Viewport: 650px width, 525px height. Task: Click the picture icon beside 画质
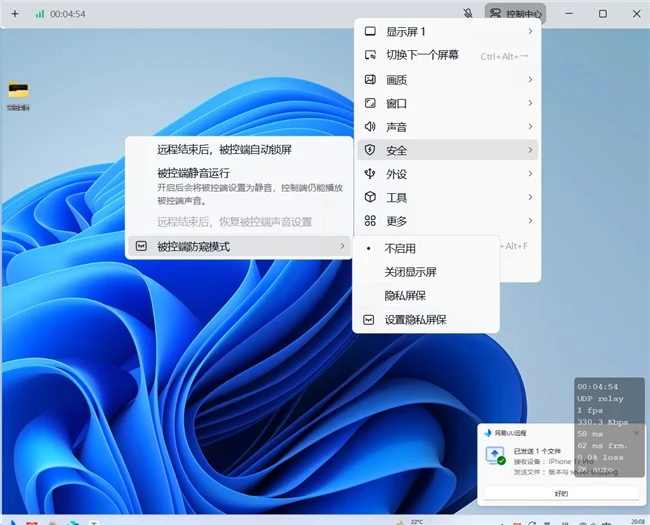coord(370,79)
